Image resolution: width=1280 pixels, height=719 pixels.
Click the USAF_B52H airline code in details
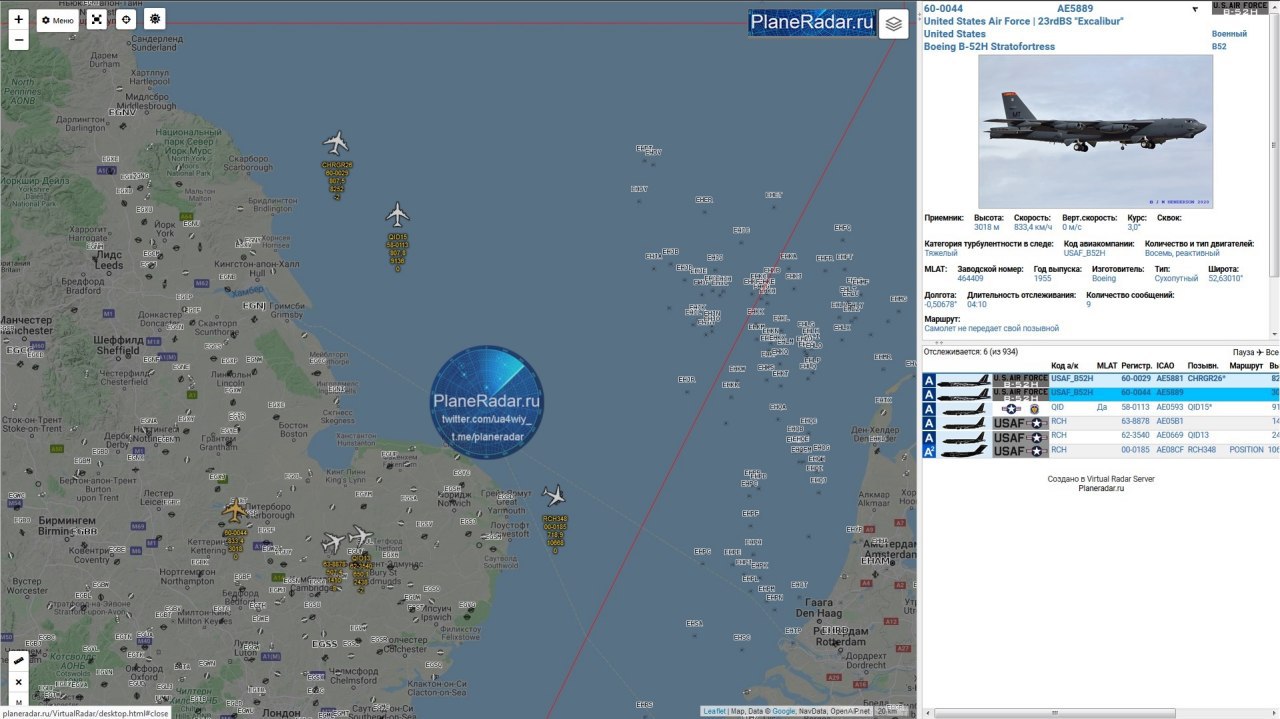coord(1085,253)
